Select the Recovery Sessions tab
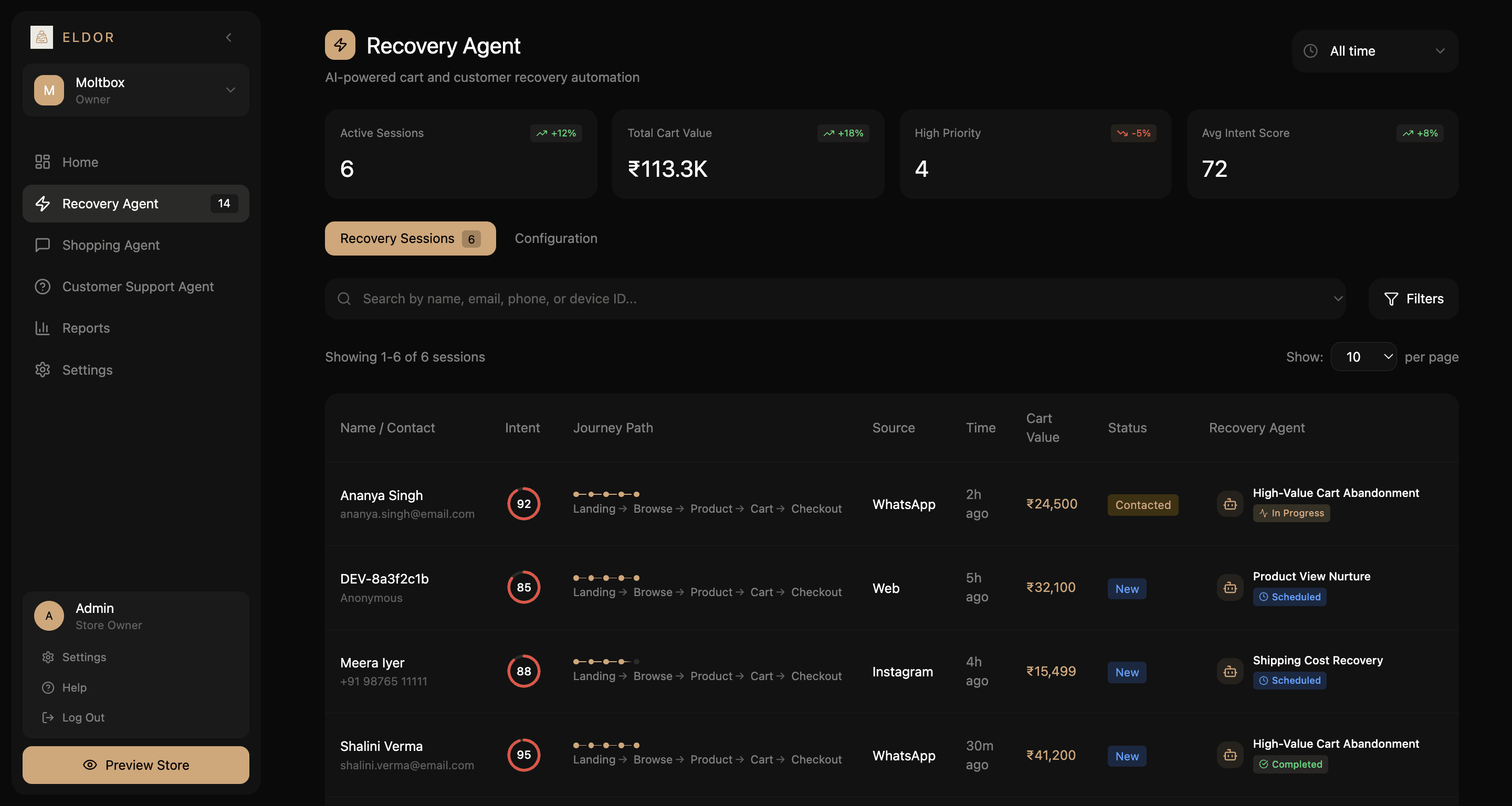This screenshot has height=806, width=1512. pos(409,238)
